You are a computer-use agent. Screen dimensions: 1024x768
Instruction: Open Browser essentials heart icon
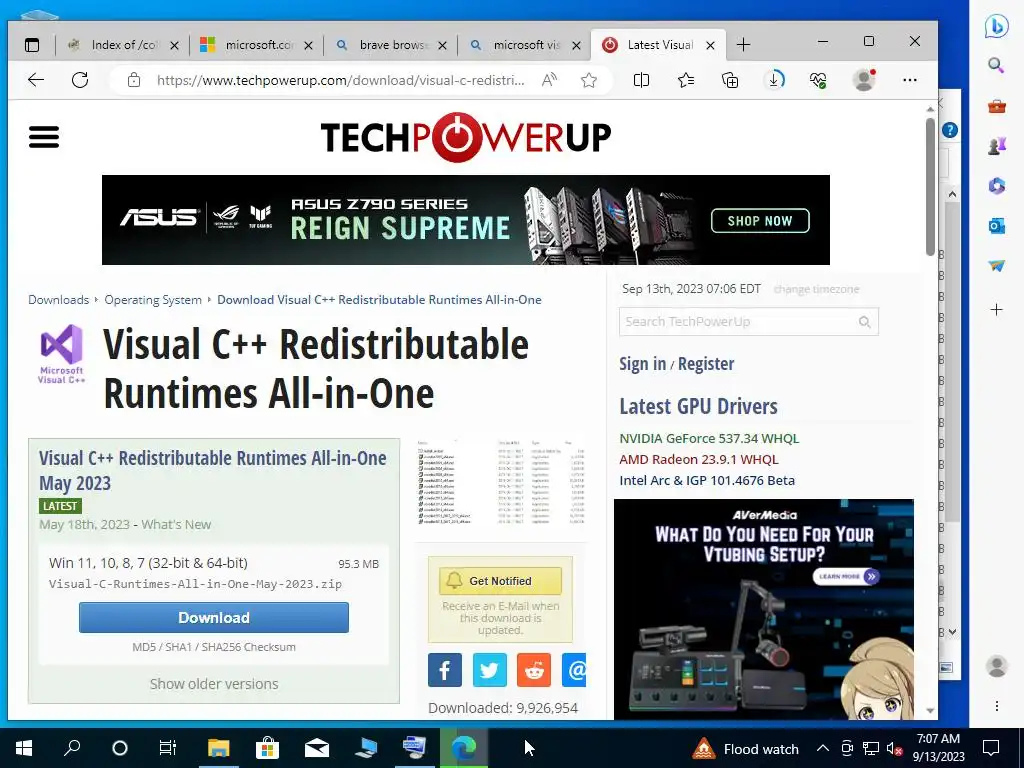click(818, 80)
